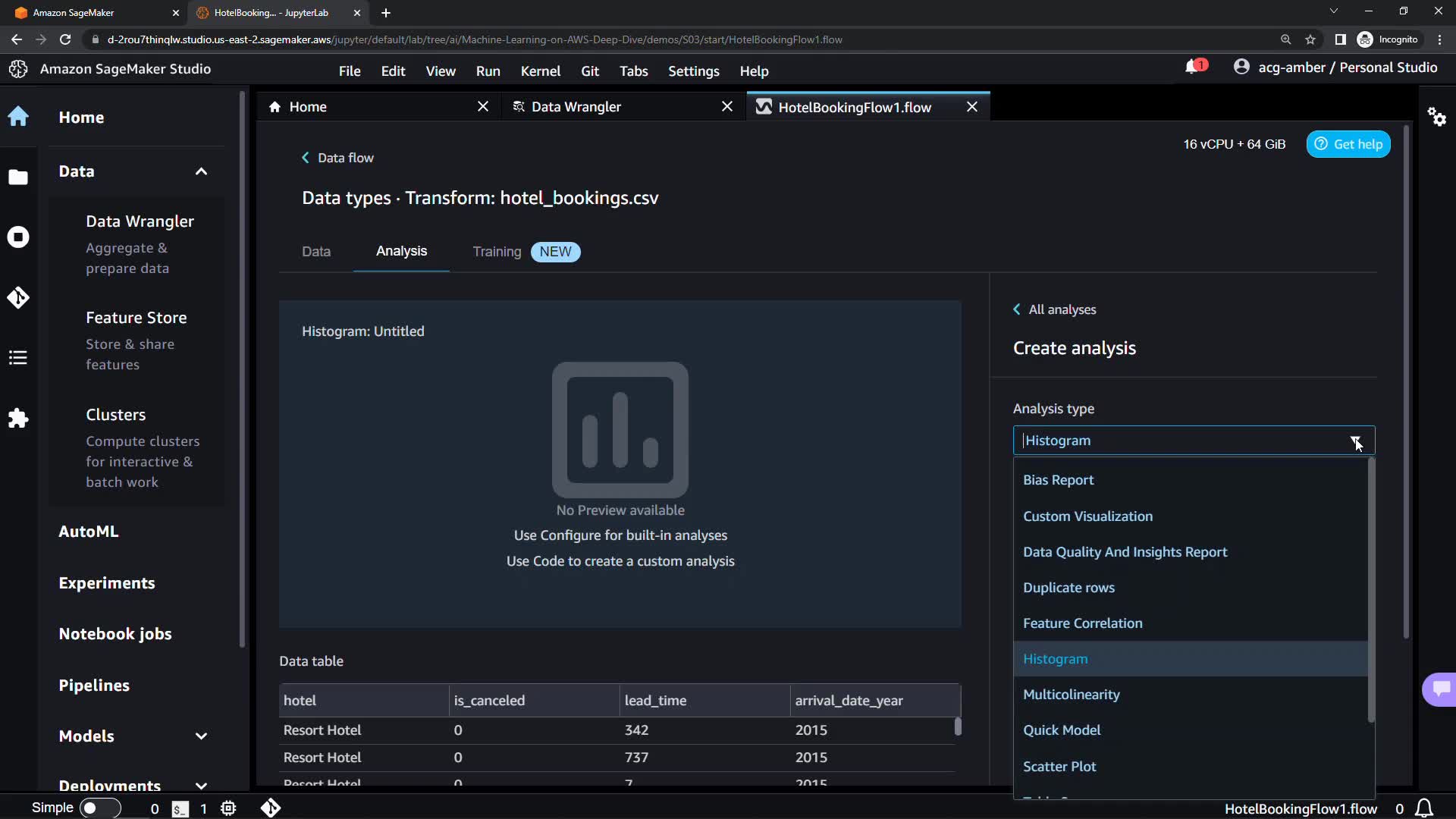The image size is (1456, 819).
Task: Expand the Models section
Action: (x=201, y=736)
